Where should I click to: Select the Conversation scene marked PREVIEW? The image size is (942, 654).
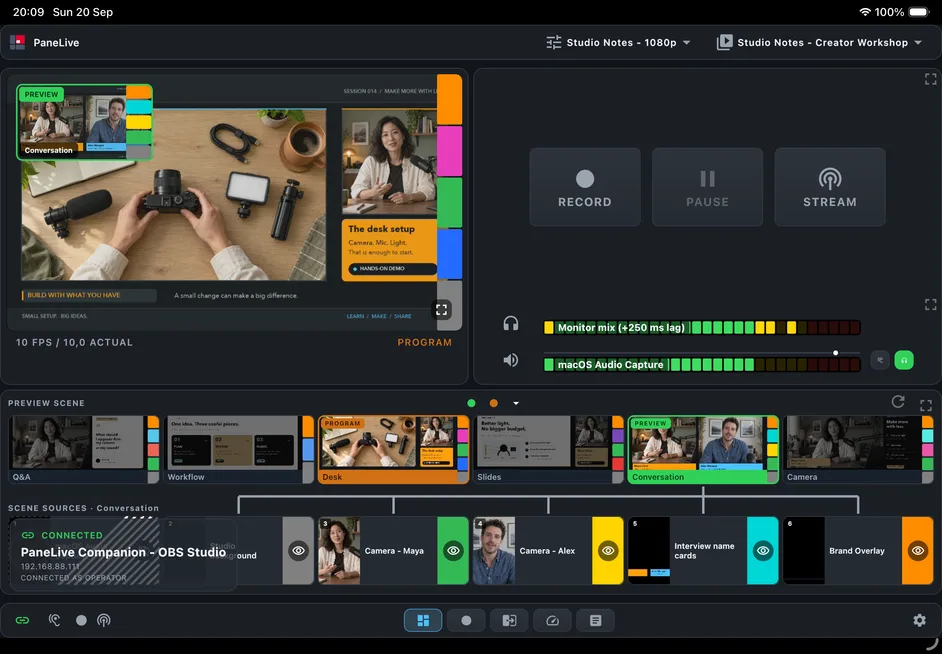tap(703, 450)
